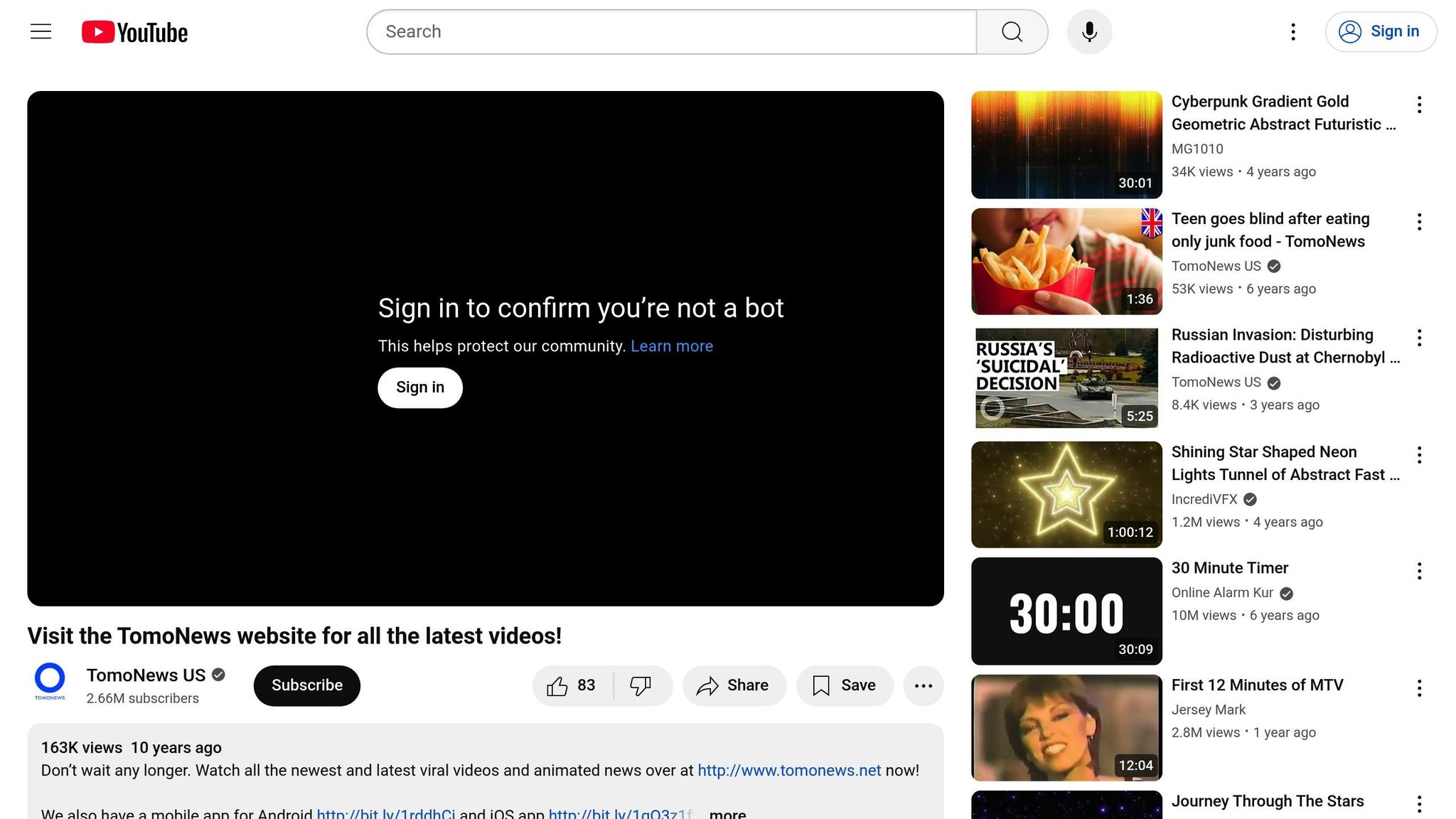This screenshot has height=819, width=1456.
Task: Open options for Cyberpunk Gradient Gold video
Action: point(1419,105)
